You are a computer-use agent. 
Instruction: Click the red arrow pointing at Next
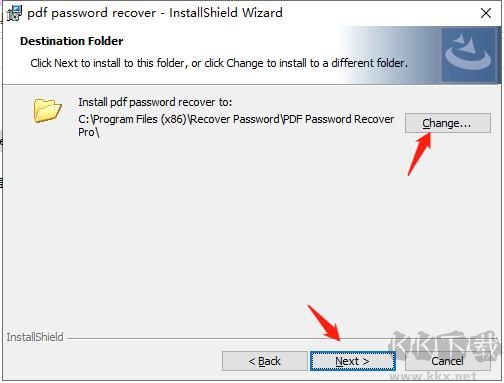click(x=324, y=323)
